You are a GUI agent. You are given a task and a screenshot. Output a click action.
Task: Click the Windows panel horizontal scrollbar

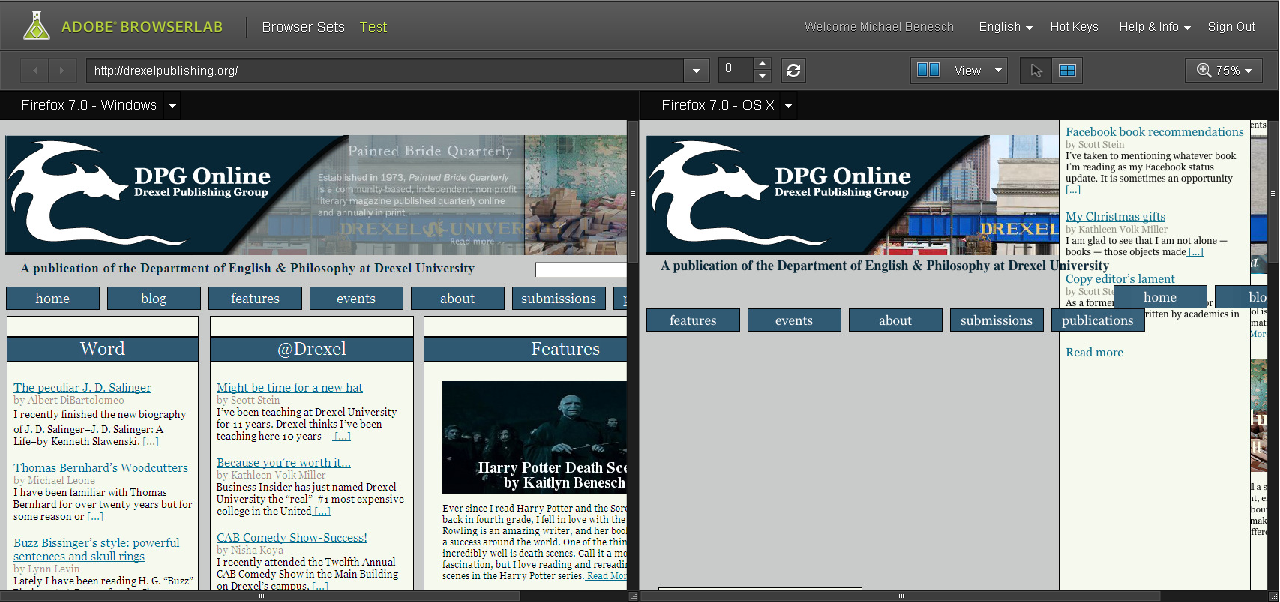point(263,596)
